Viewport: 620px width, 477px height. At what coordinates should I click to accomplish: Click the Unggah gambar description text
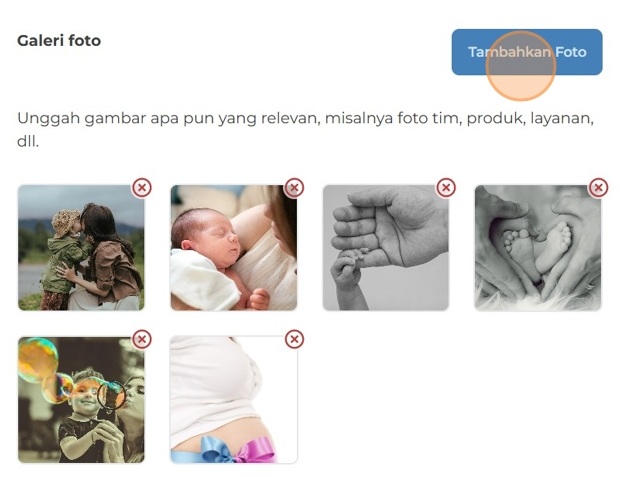305,130
